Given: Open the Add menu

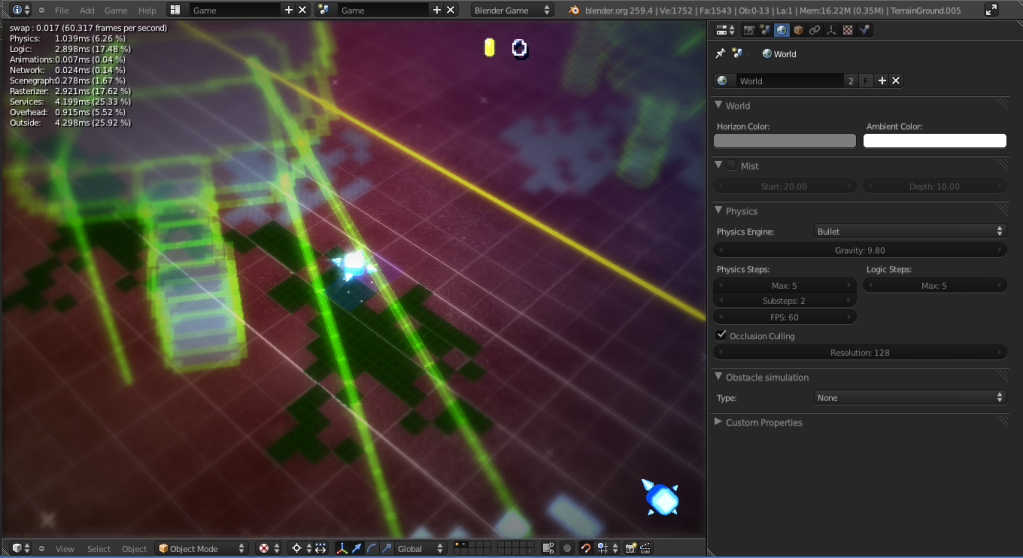Looking at the screenshot, I should [x=87, y=10].
